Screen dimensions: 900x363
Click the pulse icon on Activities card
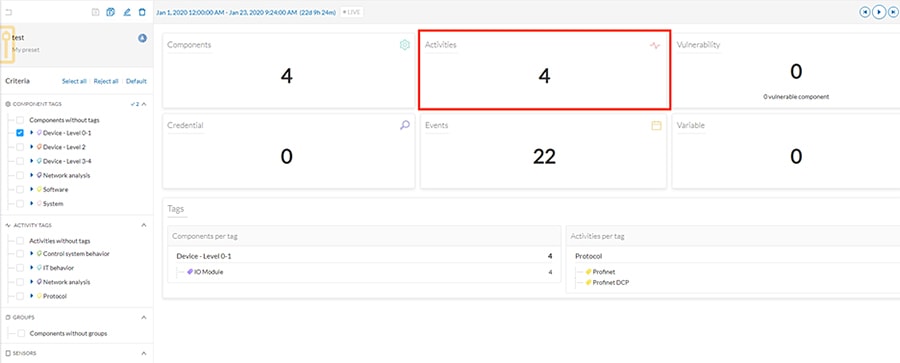click(x=655, y=45)
